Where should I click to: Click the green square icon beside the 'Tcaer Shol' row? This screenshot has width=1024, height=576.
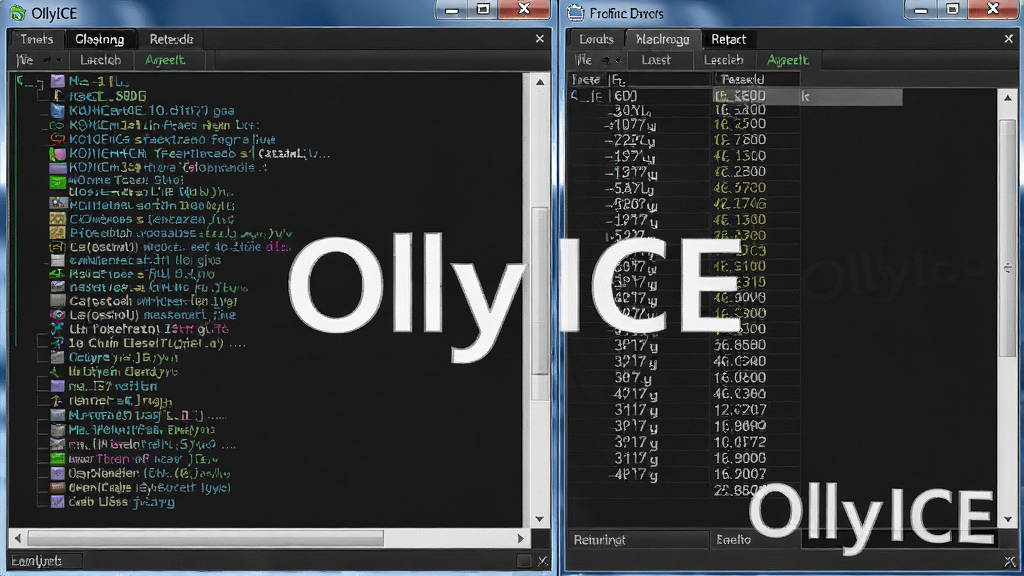point(57,182)
